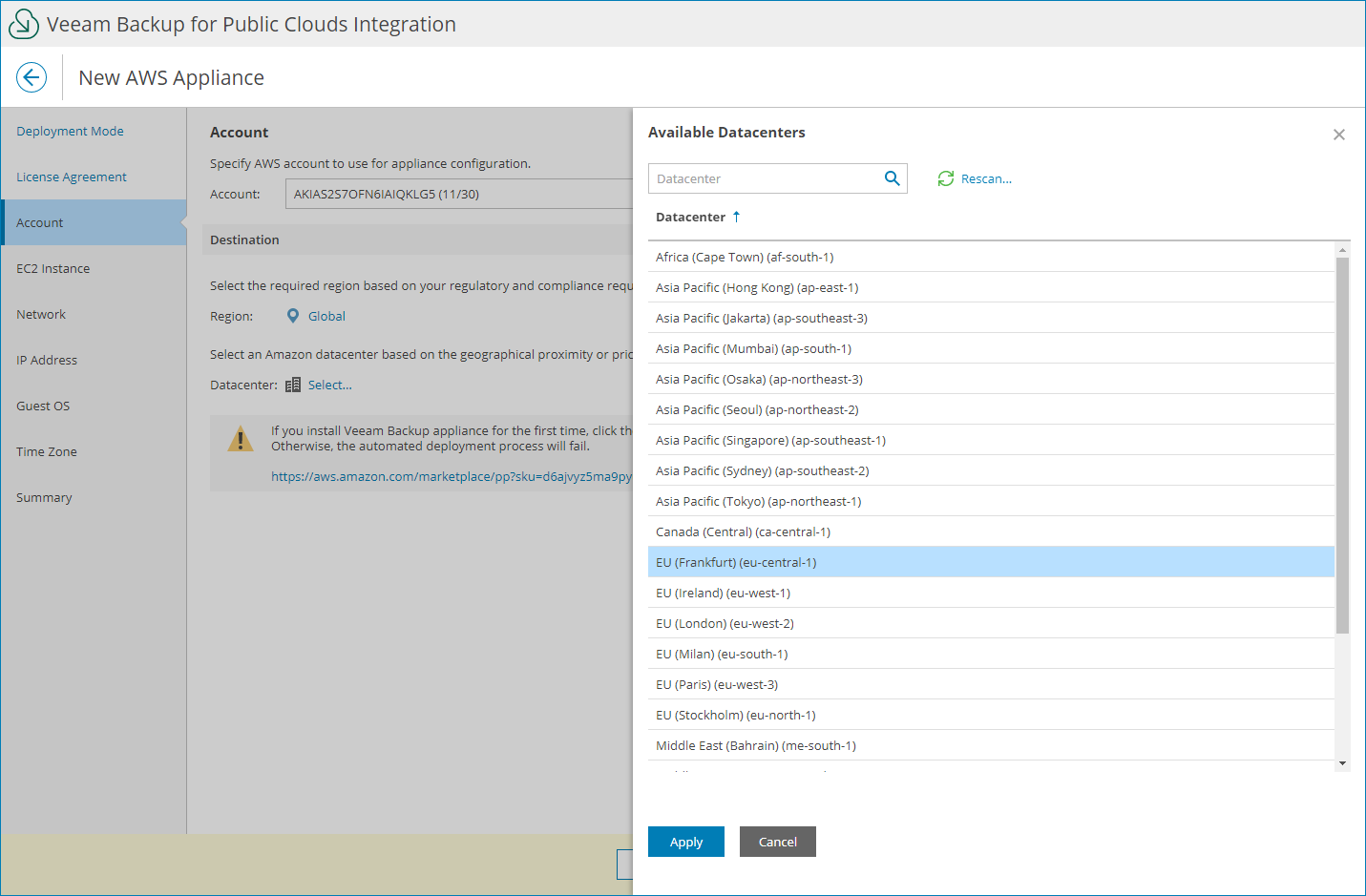The image size is (1366, 896).
Task: Click the warning triangle in the notice box
Action: click(241, 439)
